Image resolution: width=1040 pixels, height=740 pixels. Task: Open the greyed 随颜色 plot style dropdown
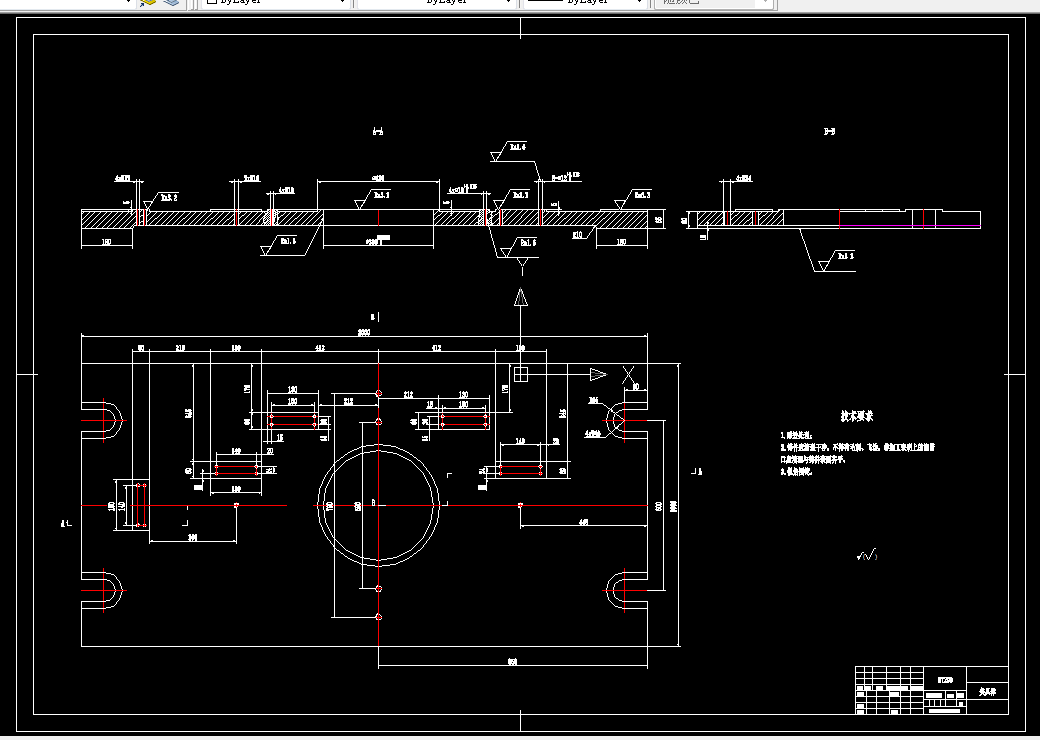(714, 2)
